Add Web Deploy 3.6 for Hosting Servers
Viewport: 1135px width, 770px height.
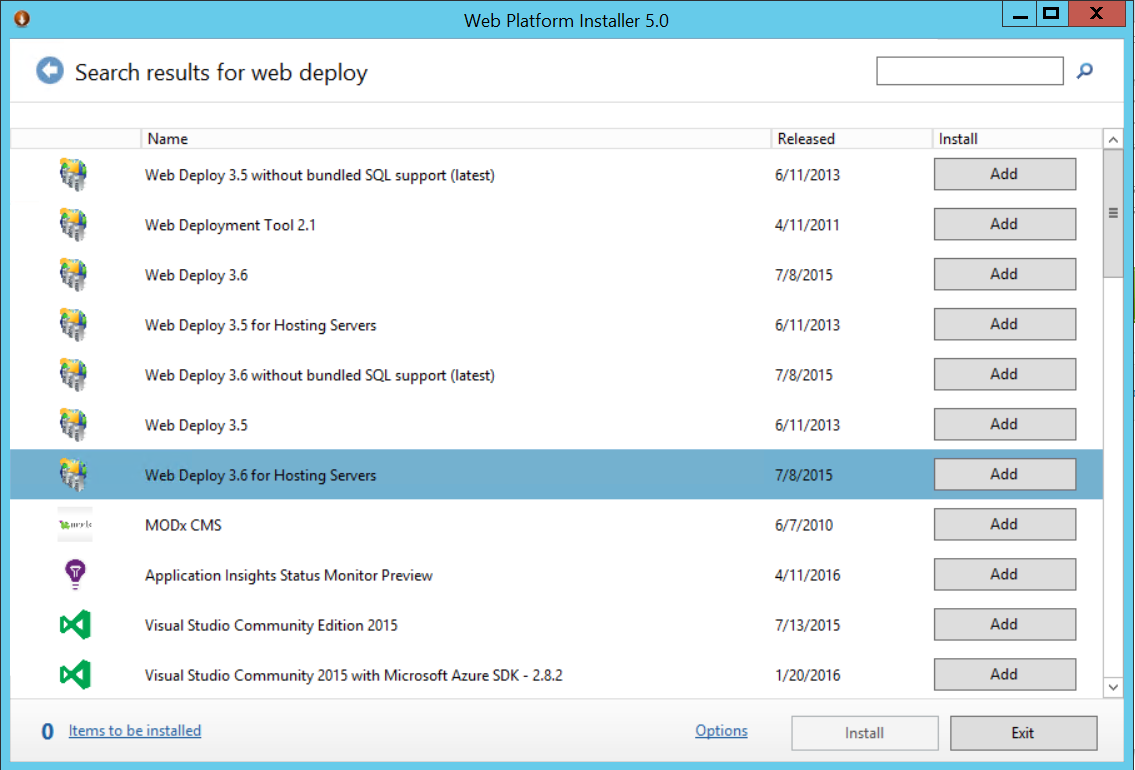(x=1005, y=474)
